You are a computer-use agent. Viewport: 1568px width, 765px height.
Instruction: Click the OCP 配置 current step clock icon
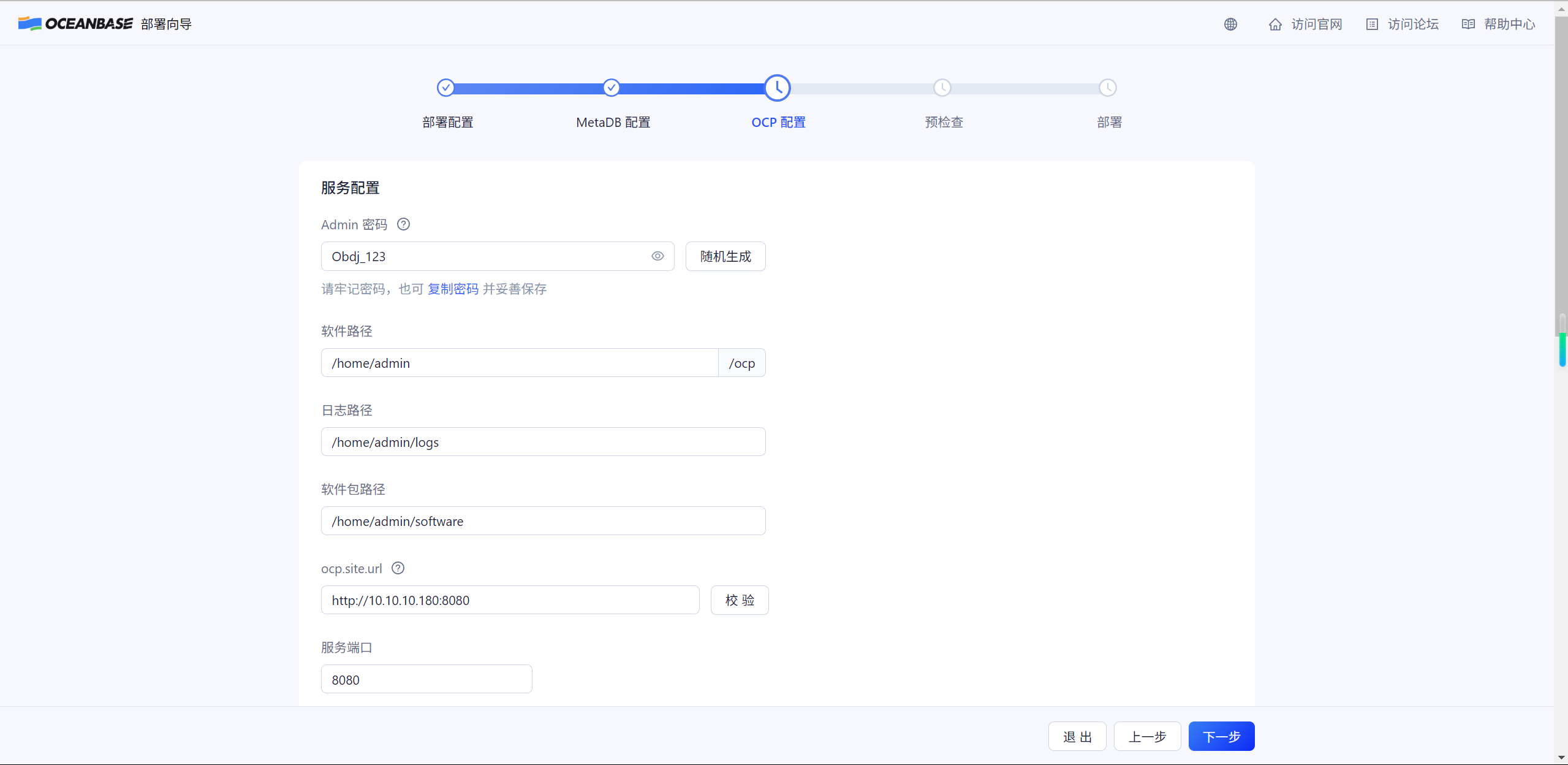click(x=777, y=88)
